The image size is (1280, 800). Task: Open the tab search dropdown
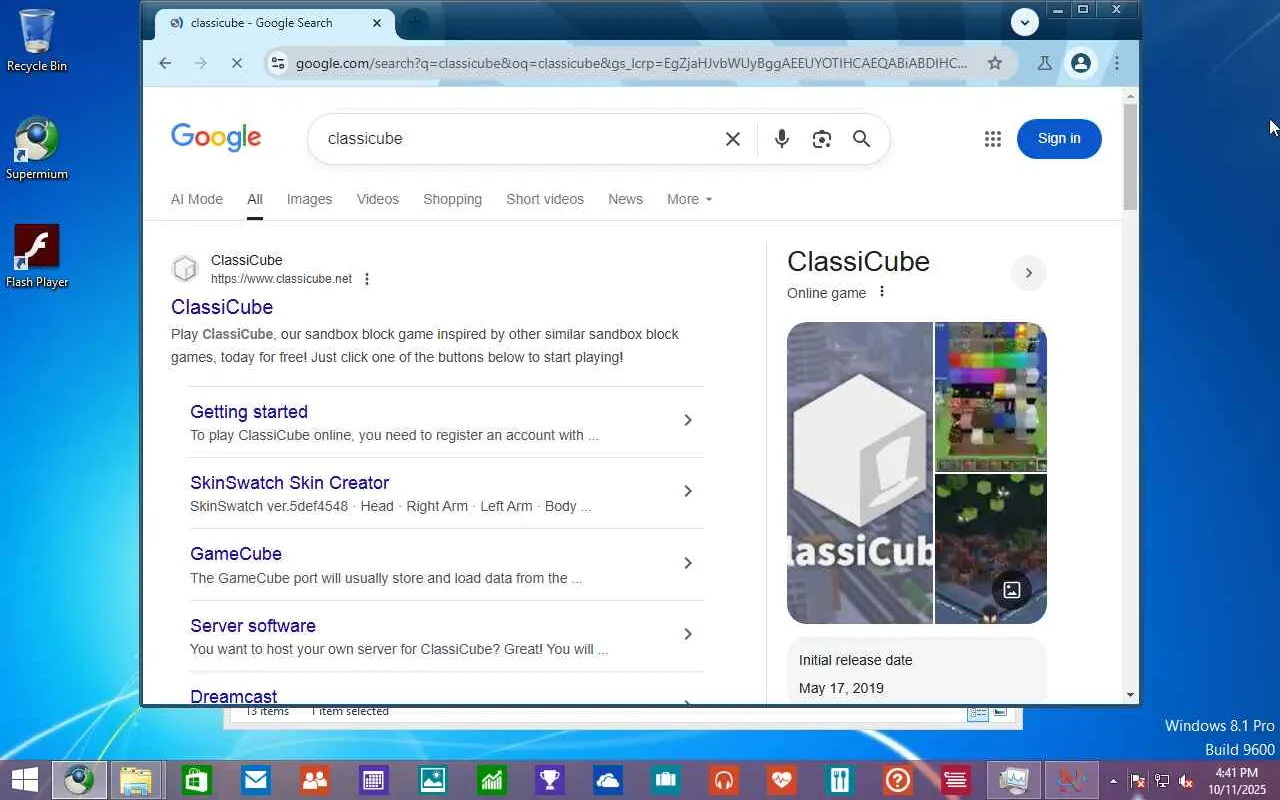click(x=1025, y=22)
